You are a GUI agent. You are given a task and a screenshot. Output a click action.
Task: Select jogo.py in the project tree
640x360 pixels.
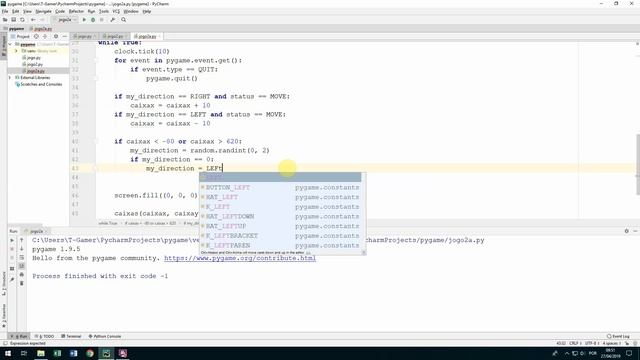click(31, 58)
